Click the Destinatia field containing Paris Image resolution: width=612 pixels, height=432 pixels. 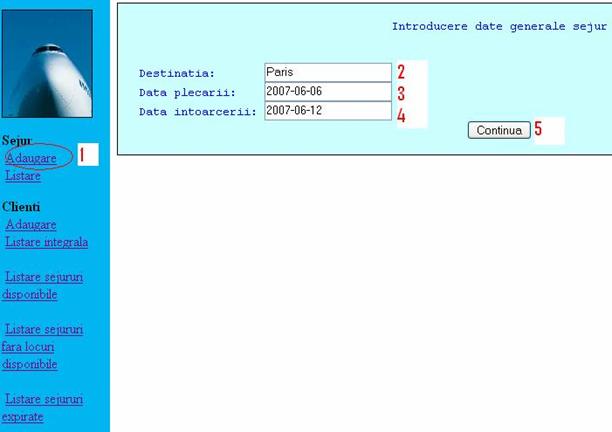(x=328, y=73)
